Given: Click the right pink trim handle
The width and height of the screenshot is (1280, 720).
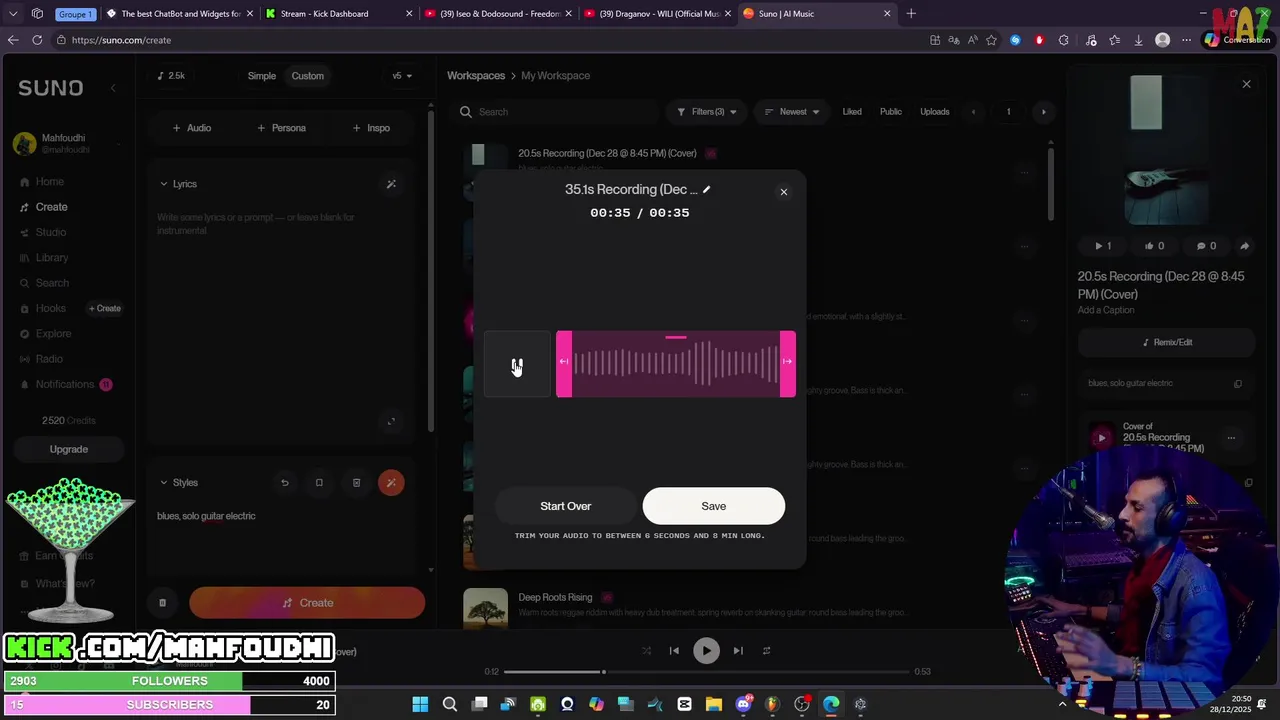Looking at the screenshot, I should [x=788, y=364].
